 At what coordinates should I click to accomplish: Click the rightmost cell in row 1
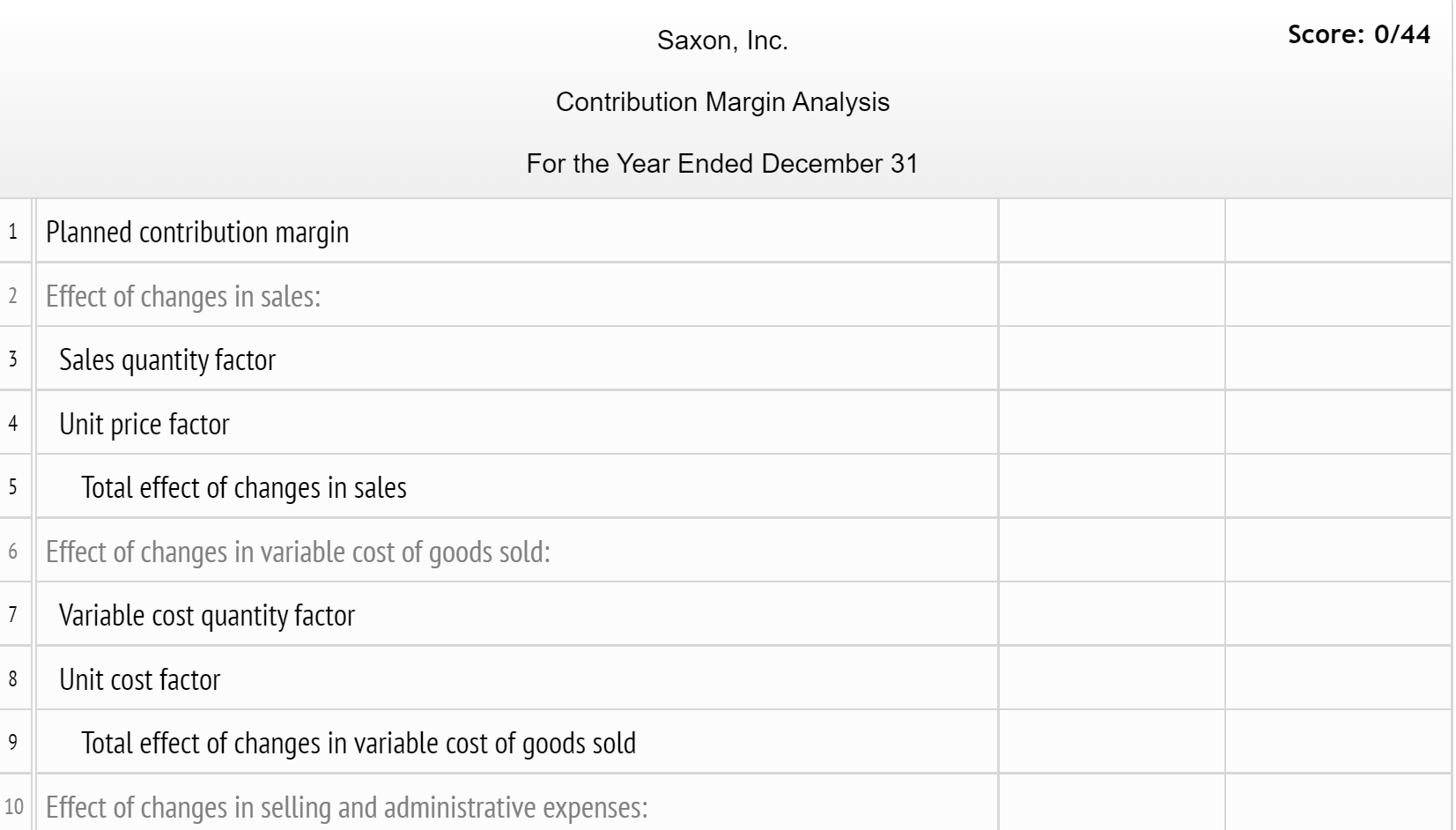click(1339, 232)
